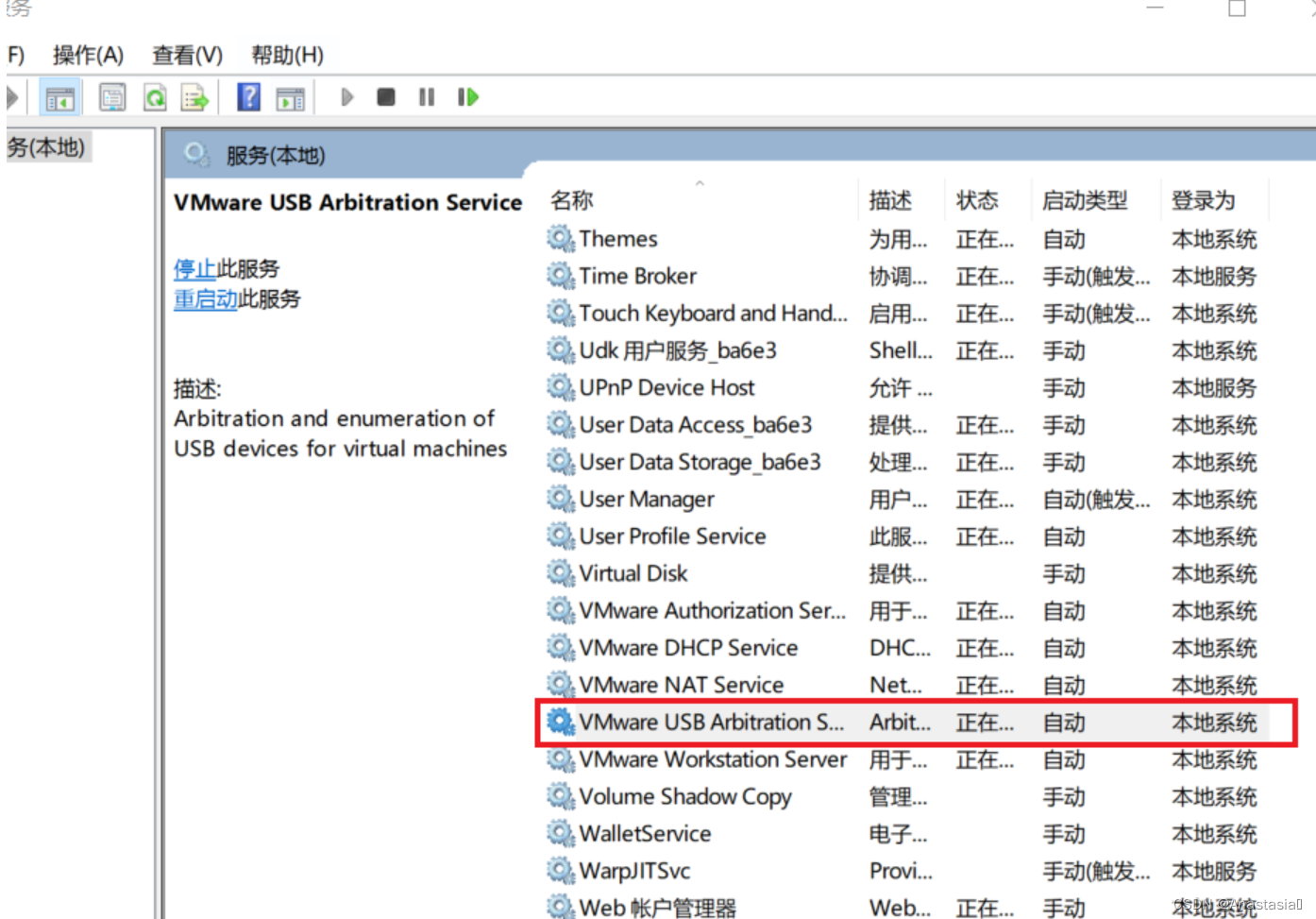Click the Export List toolbar icon
The width and height of the screenshot is (1316, 919).
[194, 97]
